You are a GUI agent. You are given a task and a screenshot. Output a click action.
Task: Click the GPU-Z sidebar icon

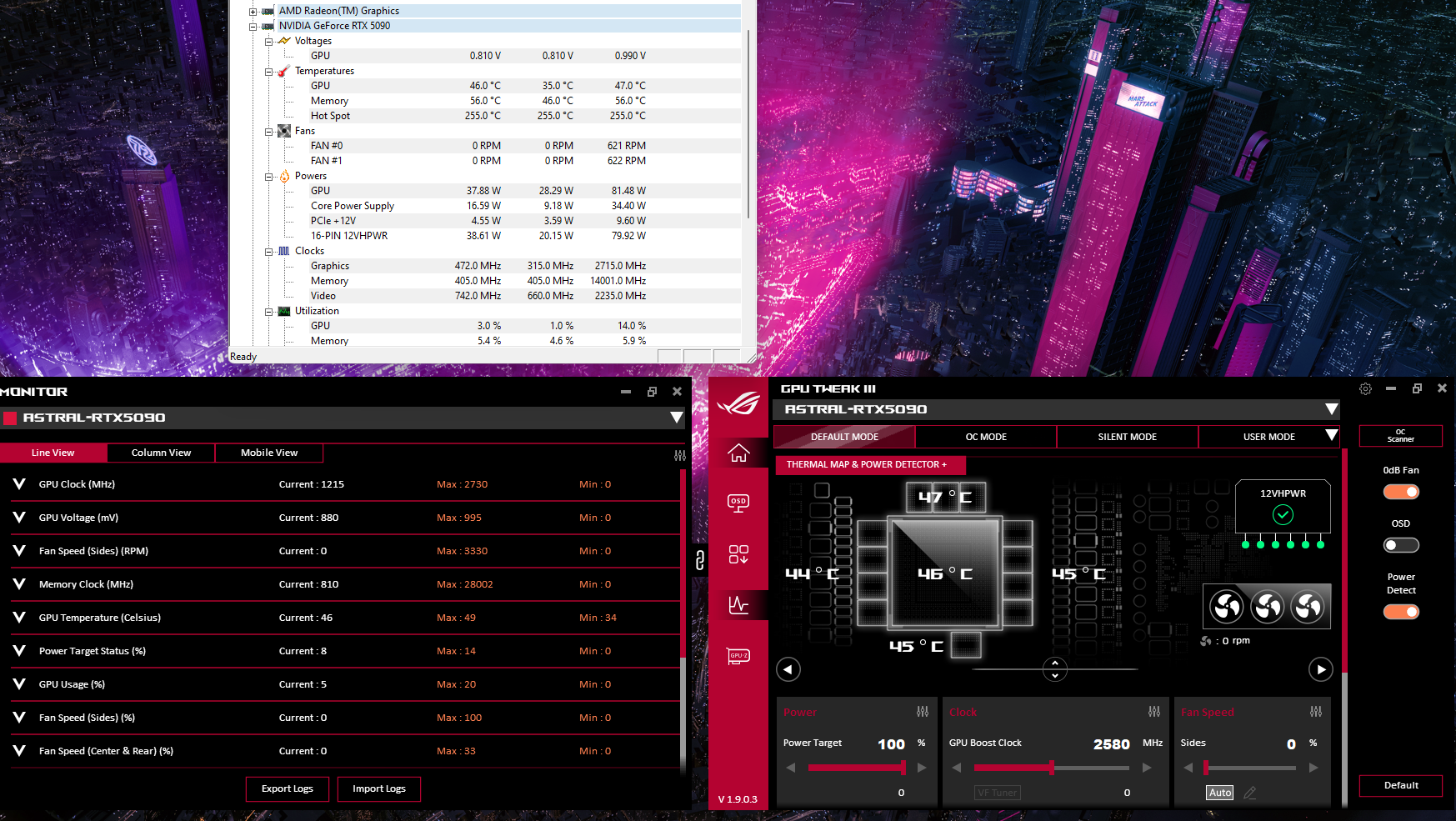pyautogui.click(x=738, y=656)
